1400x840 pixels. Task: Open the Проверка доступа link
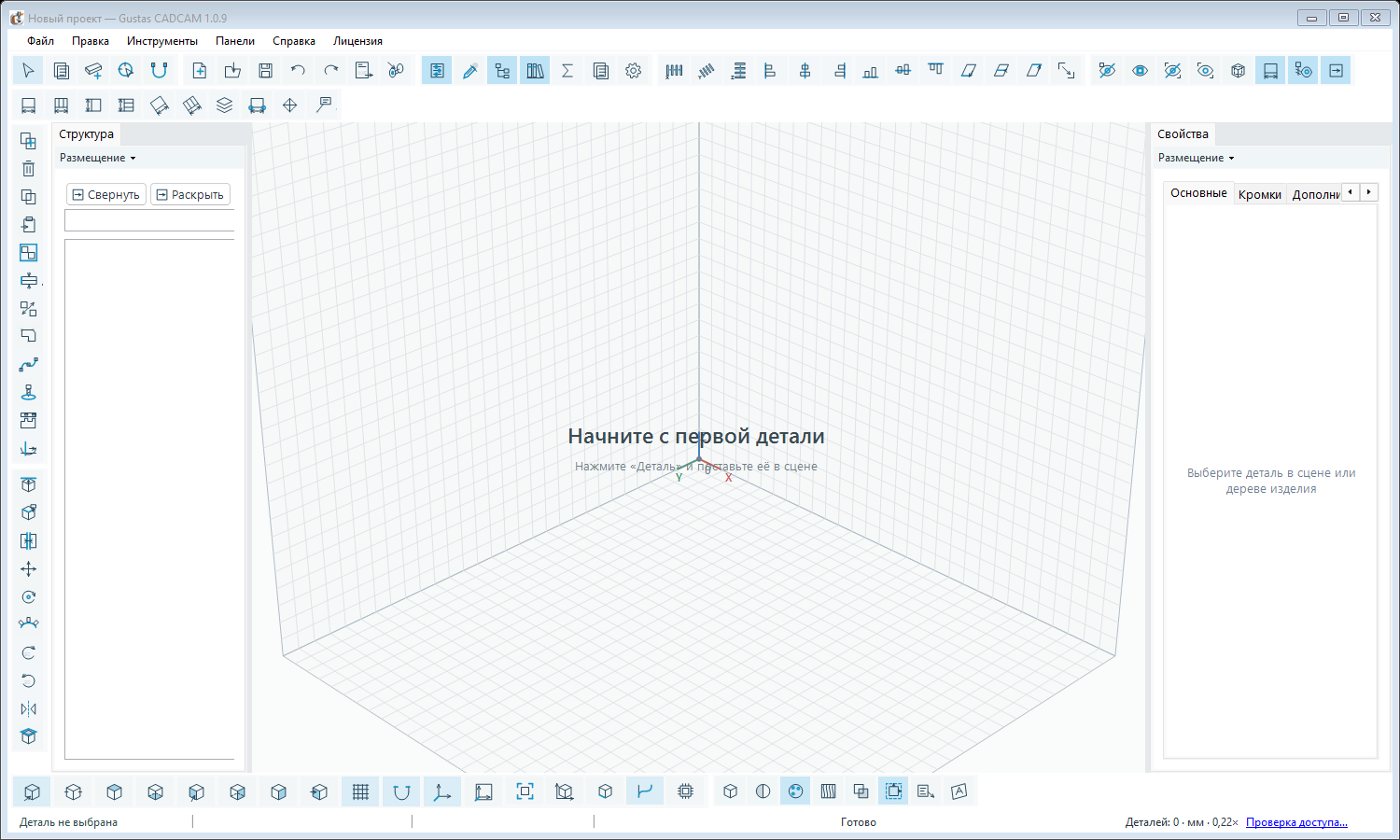click(x=1296, y=822)
